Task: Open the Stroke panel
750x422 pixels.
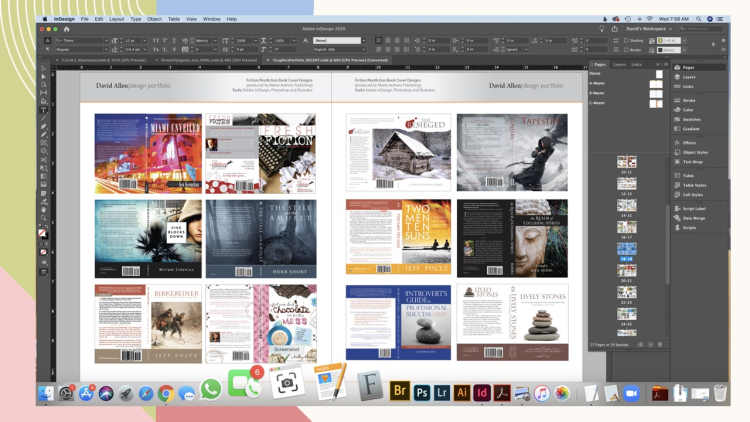Action: point(688,100)
